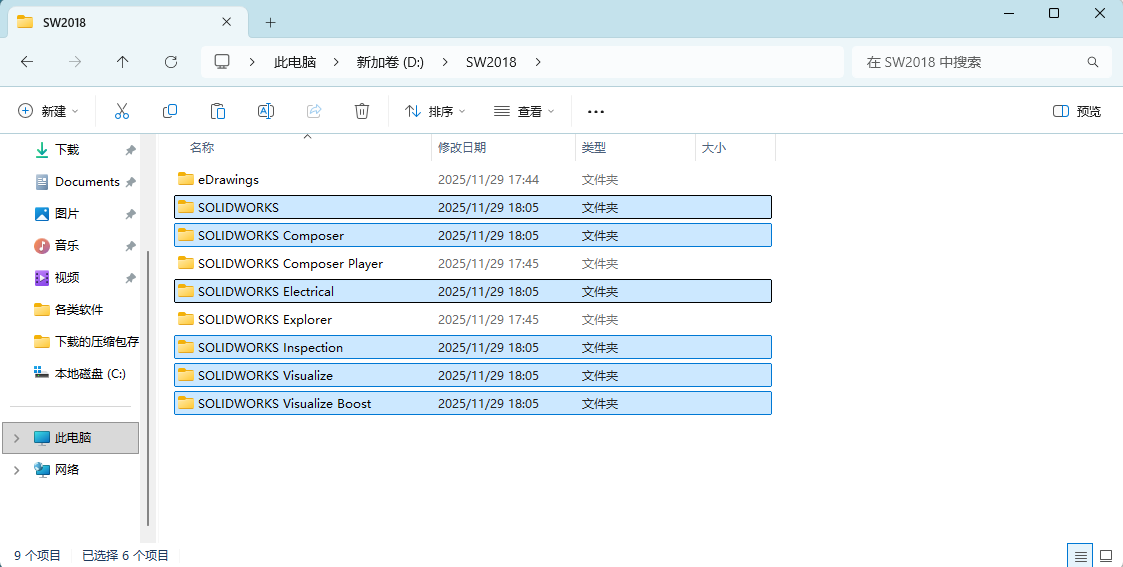Expand chevron after 此电脑 in address bar
Viewport: 1123px width, 567px height.
pyautogui.click(x=336, y=62)
